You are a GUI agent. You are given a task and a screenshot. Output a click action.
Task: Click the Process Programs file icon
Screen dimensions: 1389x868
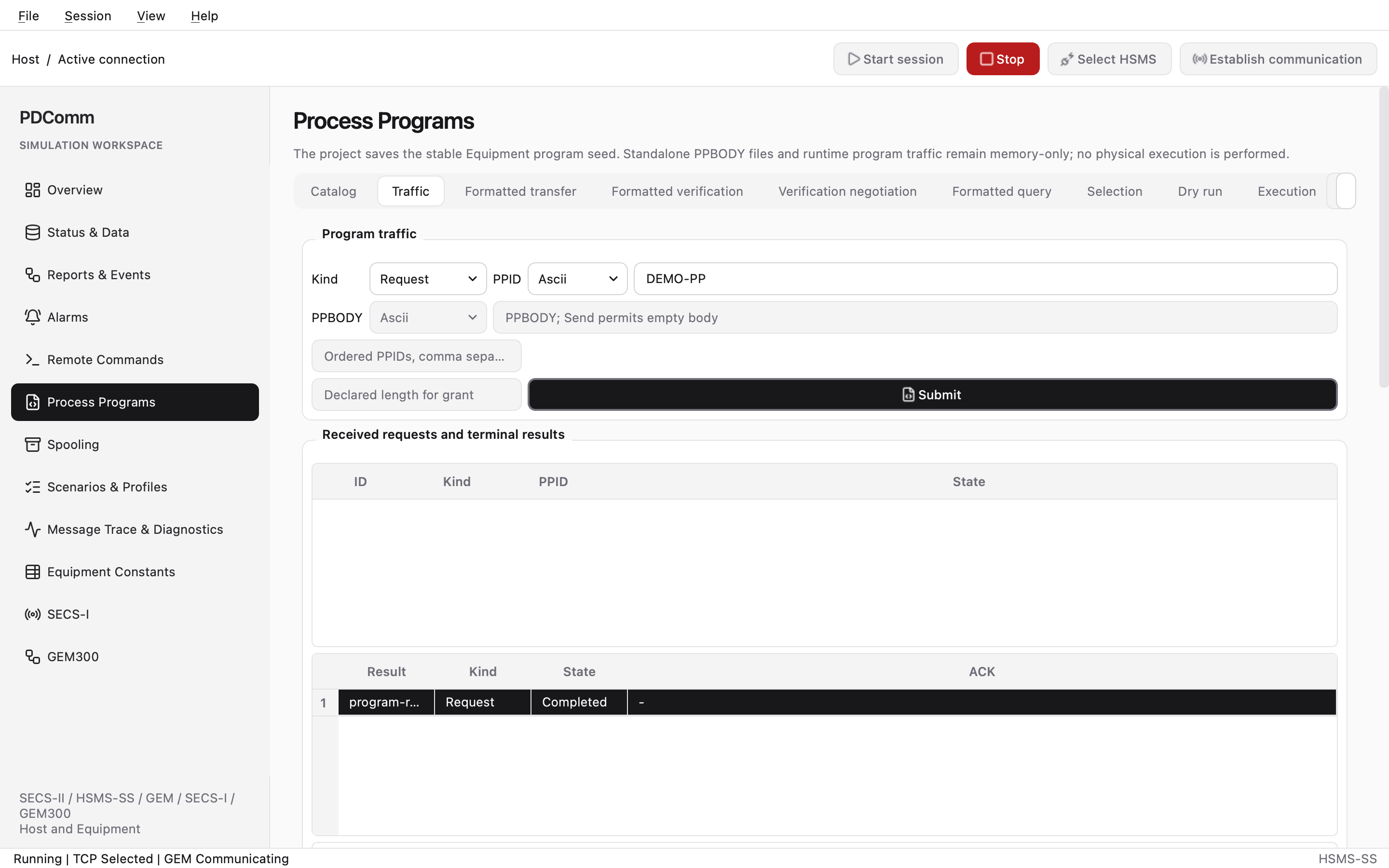click(x=32, y=403)
